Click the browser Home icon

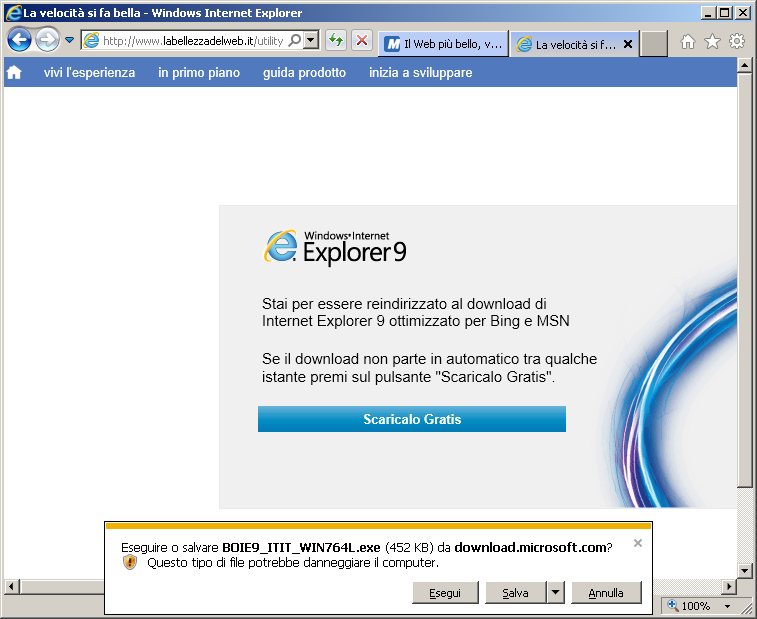[688, 42]
